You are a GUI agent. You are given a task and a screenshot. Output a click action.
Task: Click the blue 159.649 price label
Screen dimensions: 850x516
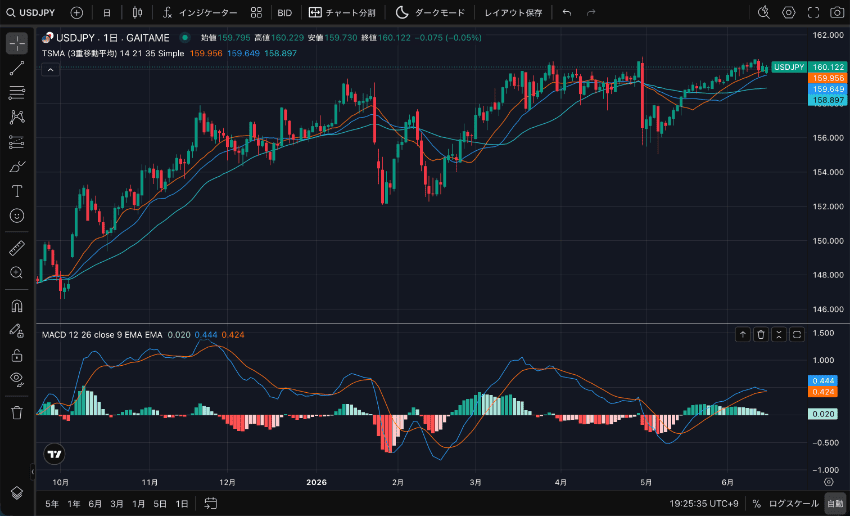pyautogui.click(x=827, y=89)
